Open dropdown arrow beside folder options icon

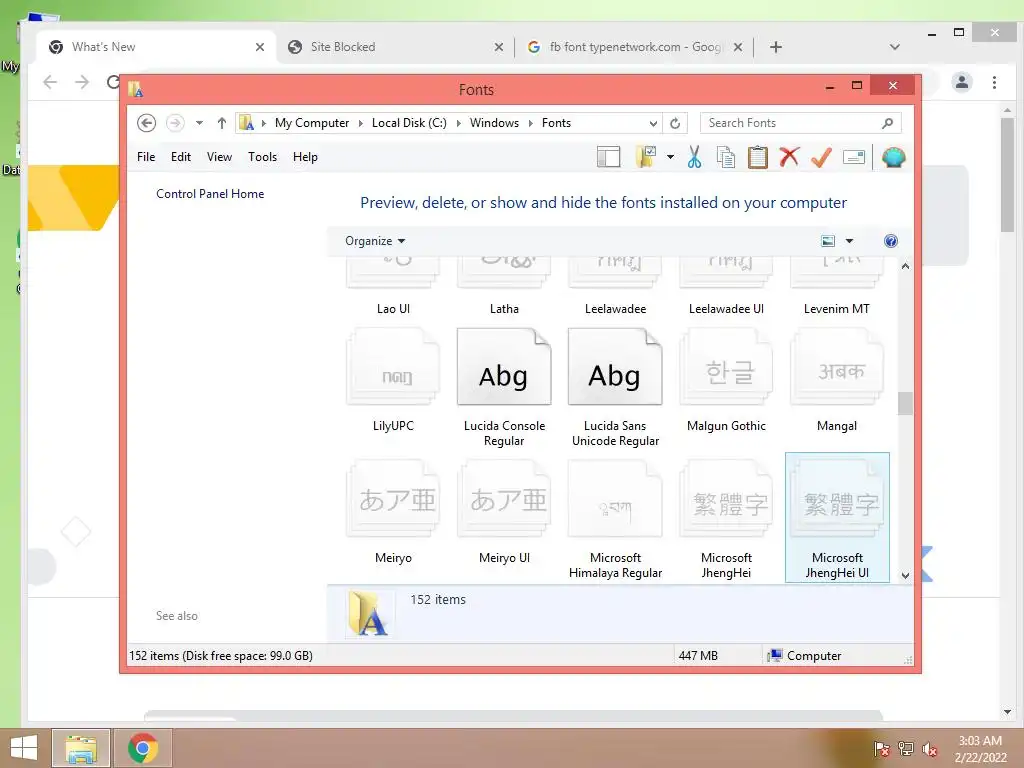point(670,157)
